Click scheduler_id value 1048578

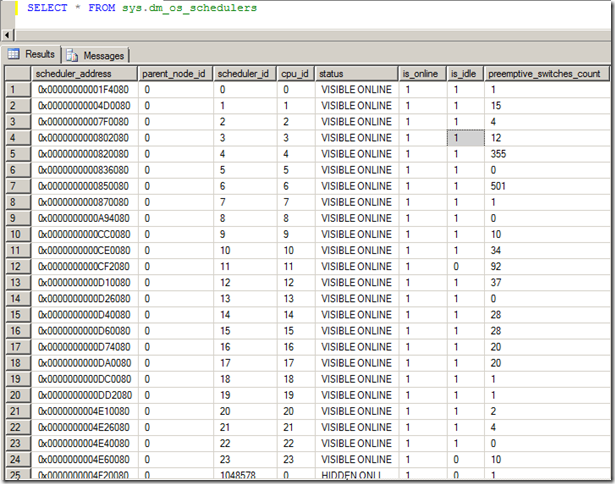coord(245,474)
